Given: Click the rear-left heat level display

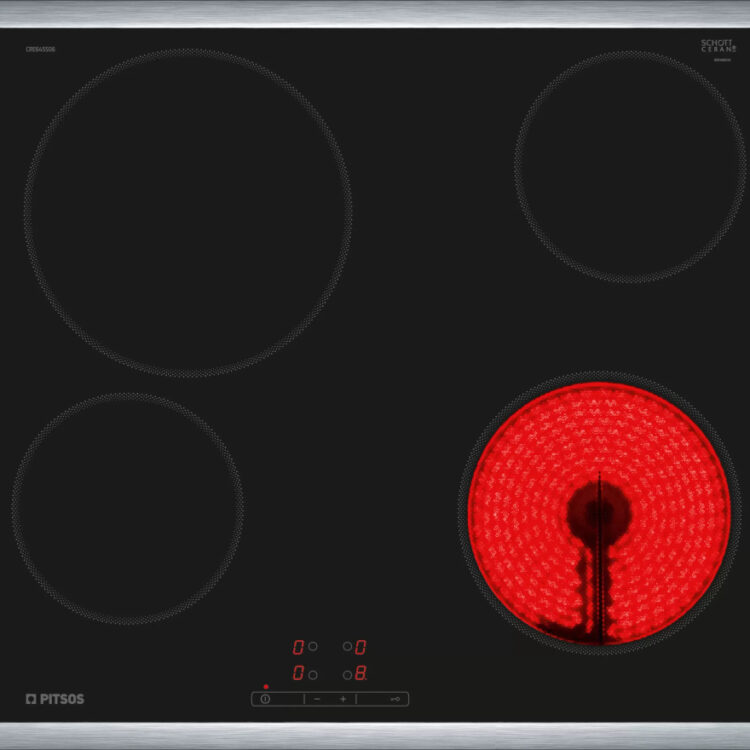Looking at the screenshot, I should pyautogui.click(x=298, y=647).
